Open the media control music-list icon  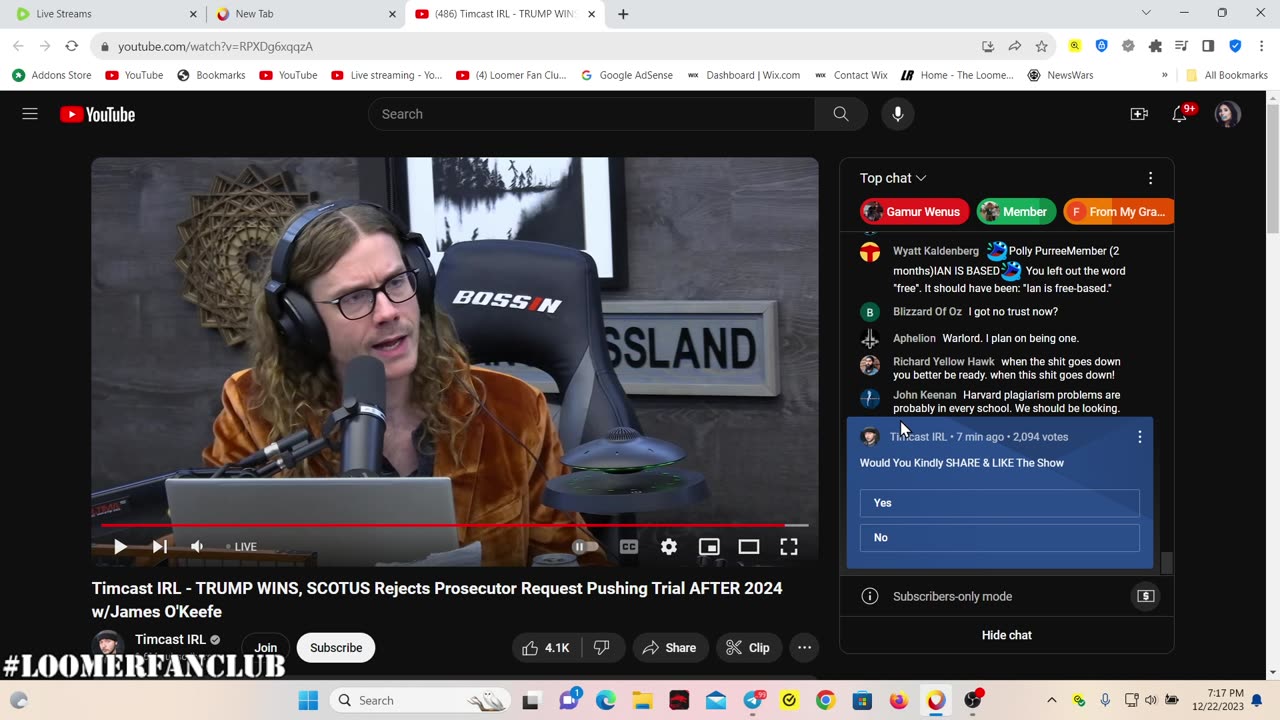1181,46
